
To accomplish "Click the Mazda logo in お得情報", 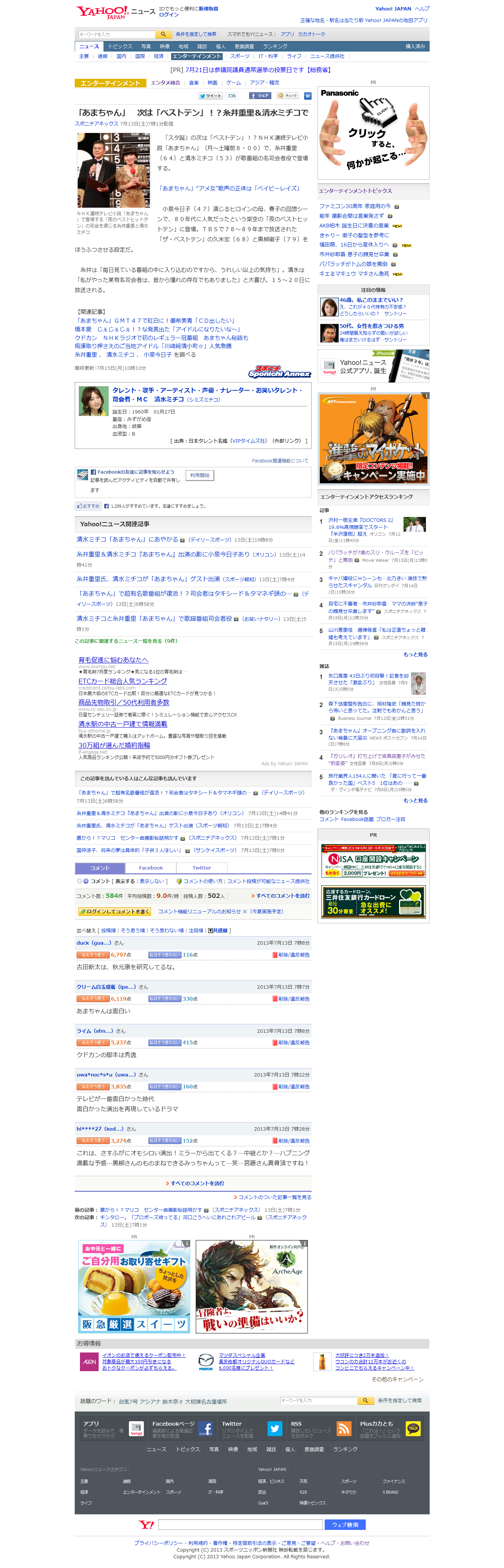I will [206, 1361].
